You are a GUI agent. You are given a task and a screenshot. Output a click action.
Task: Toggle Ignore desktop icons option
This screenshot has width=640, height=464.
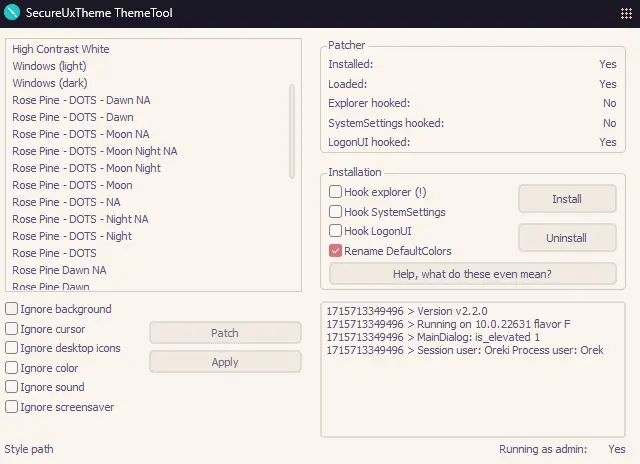click(x=11, y=348)
